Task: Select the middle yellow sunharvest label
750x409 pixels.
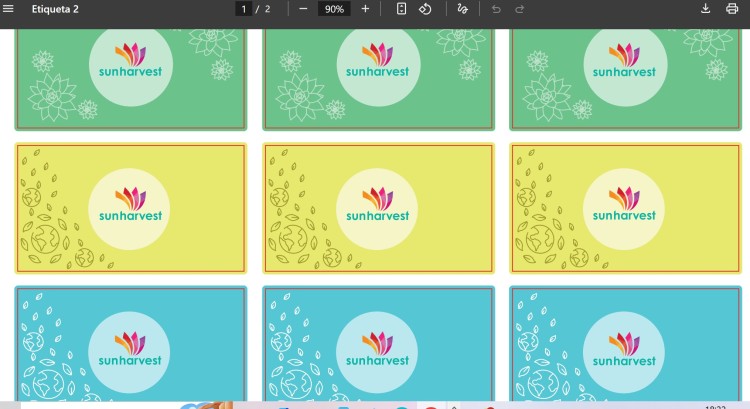Action: click(378, 208)
